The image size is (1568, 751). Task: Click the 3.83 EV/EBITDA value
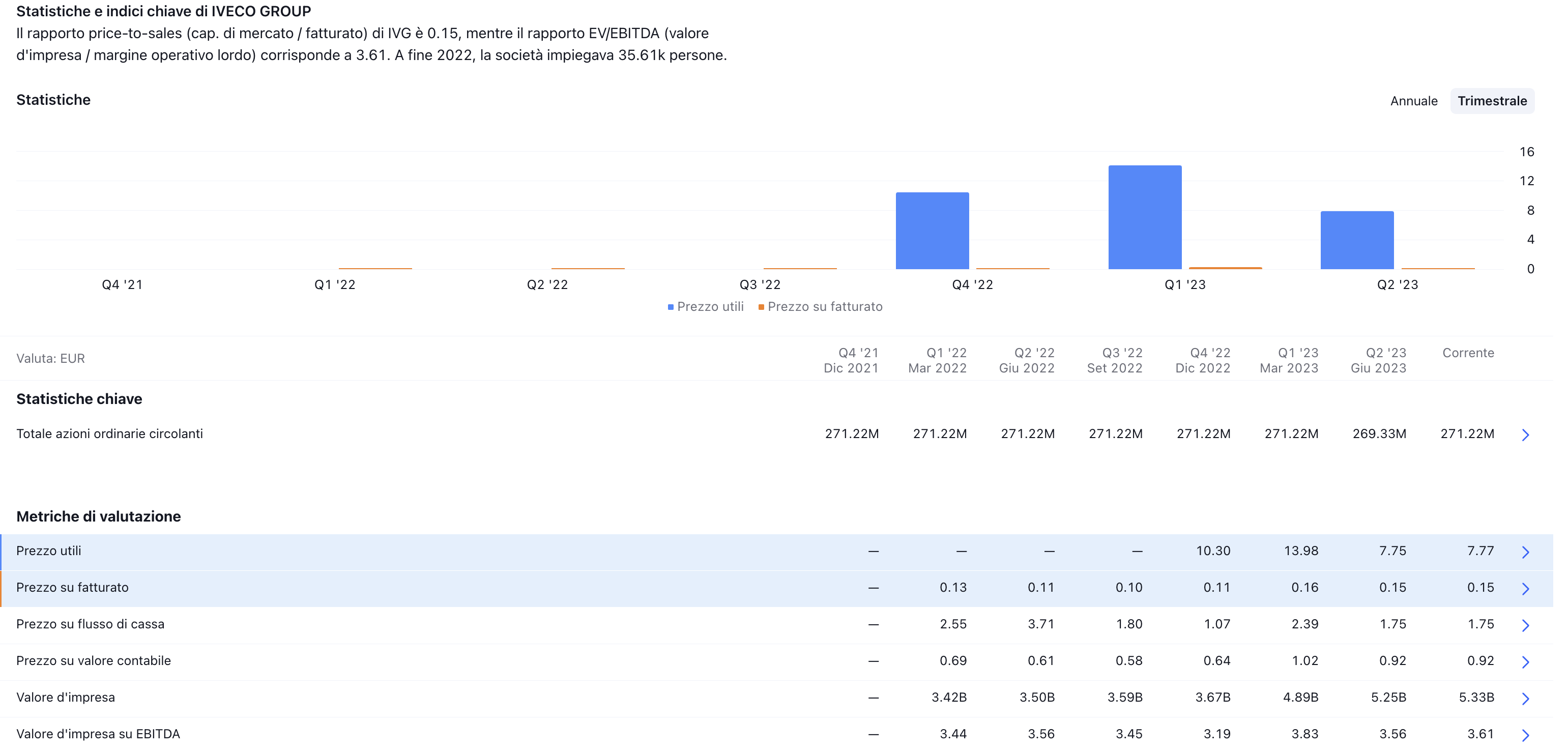pyautogui.click(x=1305, y=733)
